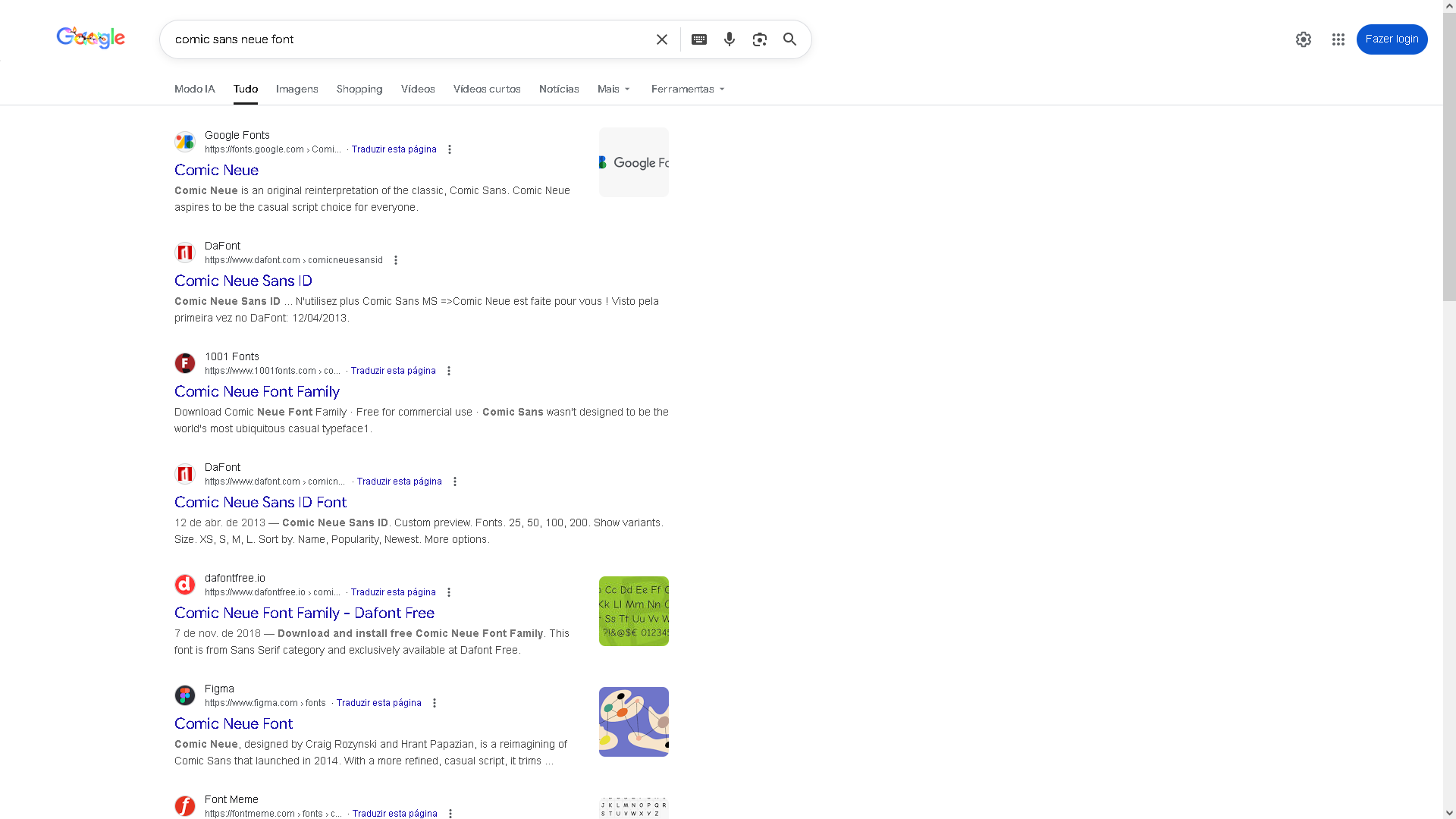Open three-dot menu for 1001 Fonts result

[449, 371]
